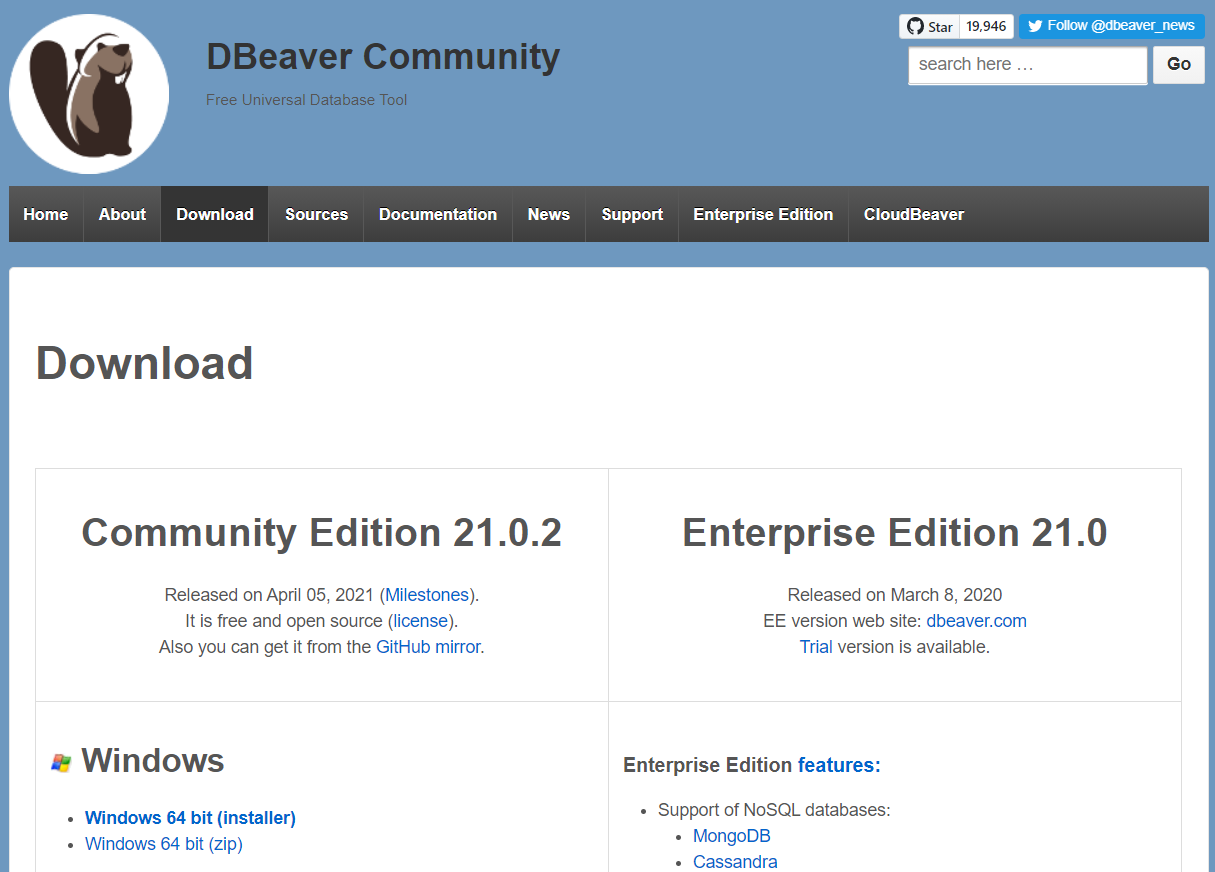This screenshot has width=1215, height=872.
Task: Click the 'Download' page heading
Action: pyautogui.click(x=144, y=363)
